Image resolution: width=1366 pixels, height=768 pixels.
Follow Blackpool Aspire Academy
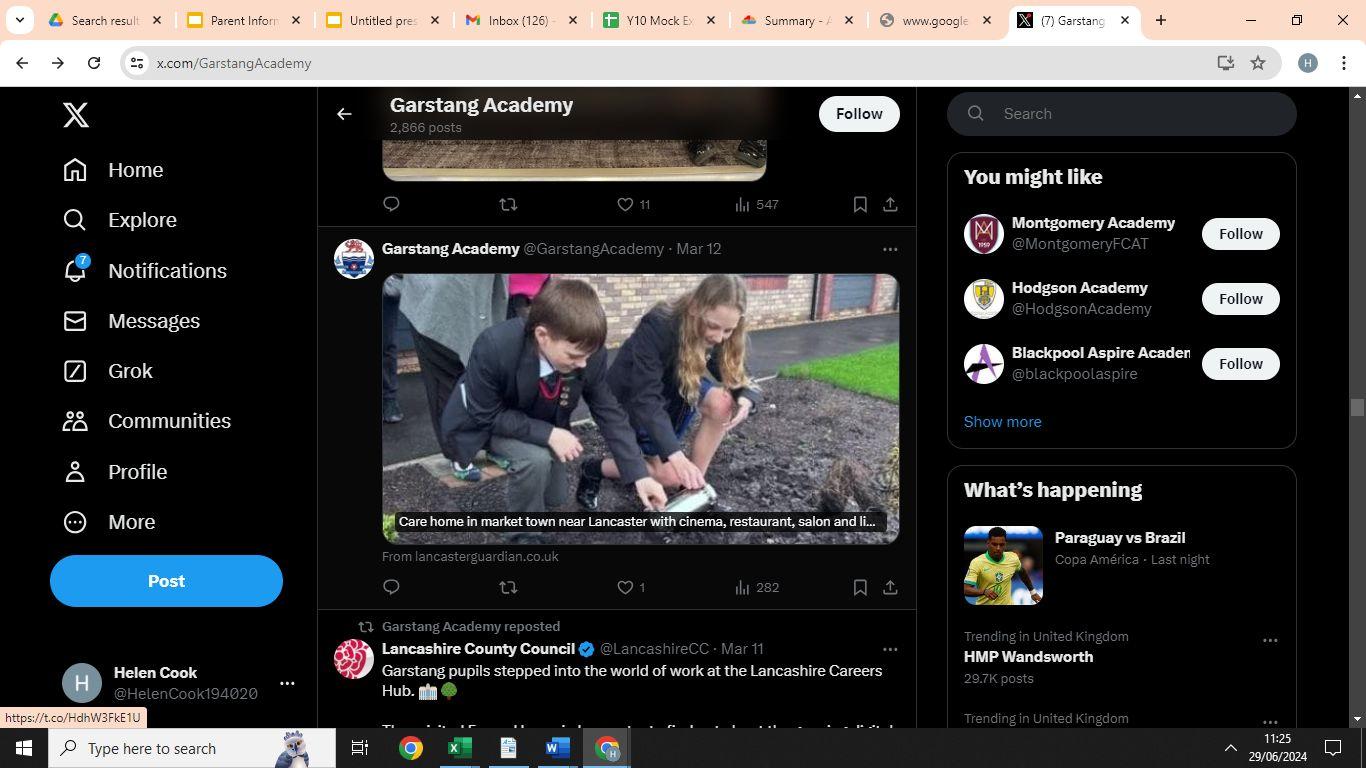click(x=1240, y=364)
